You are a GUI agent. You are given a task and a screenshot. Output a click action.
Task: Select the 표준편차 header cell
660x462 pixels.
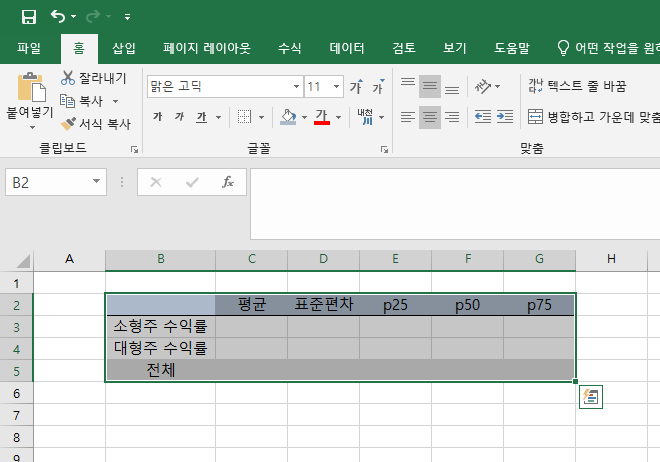point(323,305)
